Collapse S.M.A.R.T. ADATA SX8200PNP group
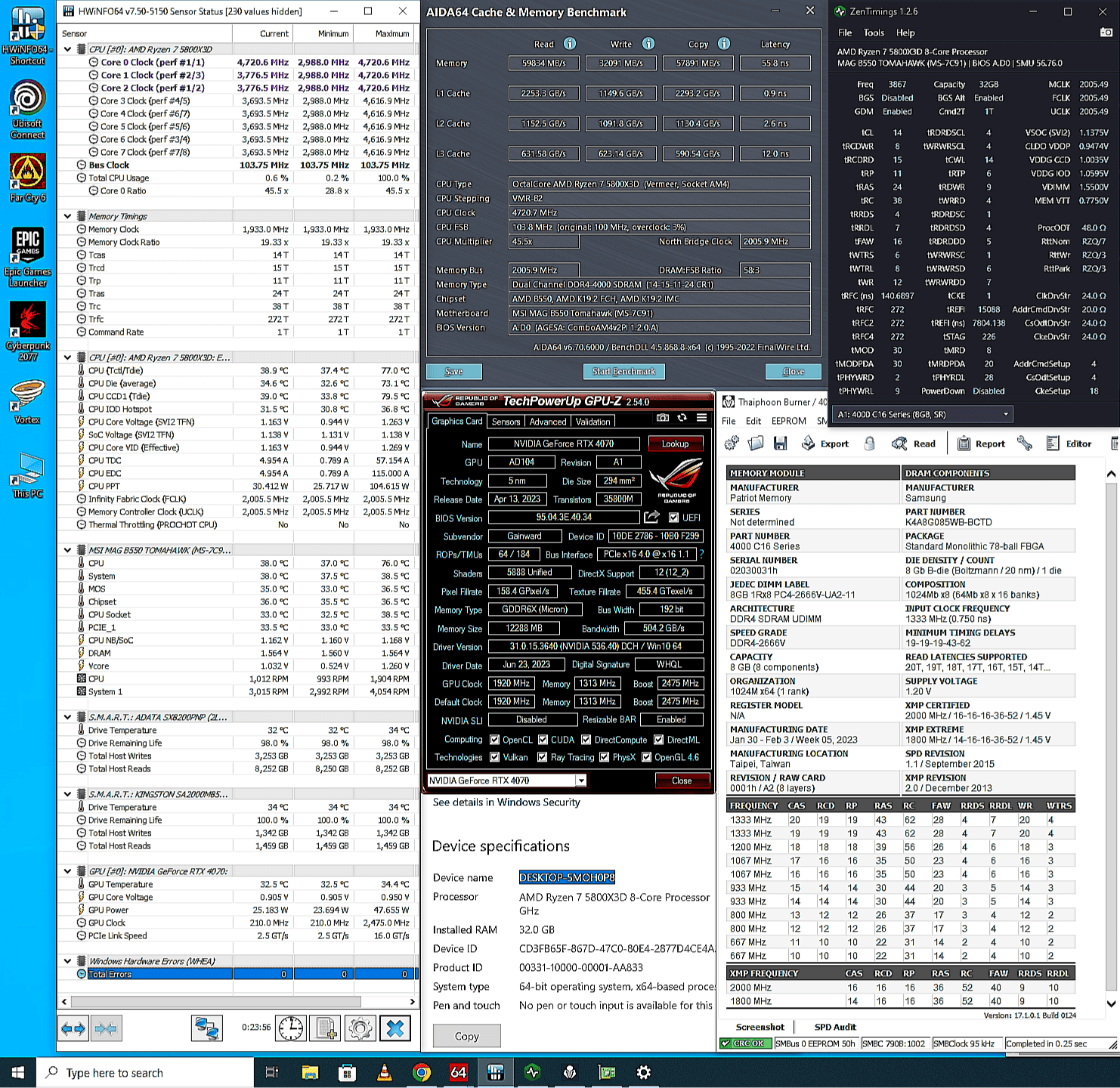This screenshot has height=1088, width=1120. (68, 717)
